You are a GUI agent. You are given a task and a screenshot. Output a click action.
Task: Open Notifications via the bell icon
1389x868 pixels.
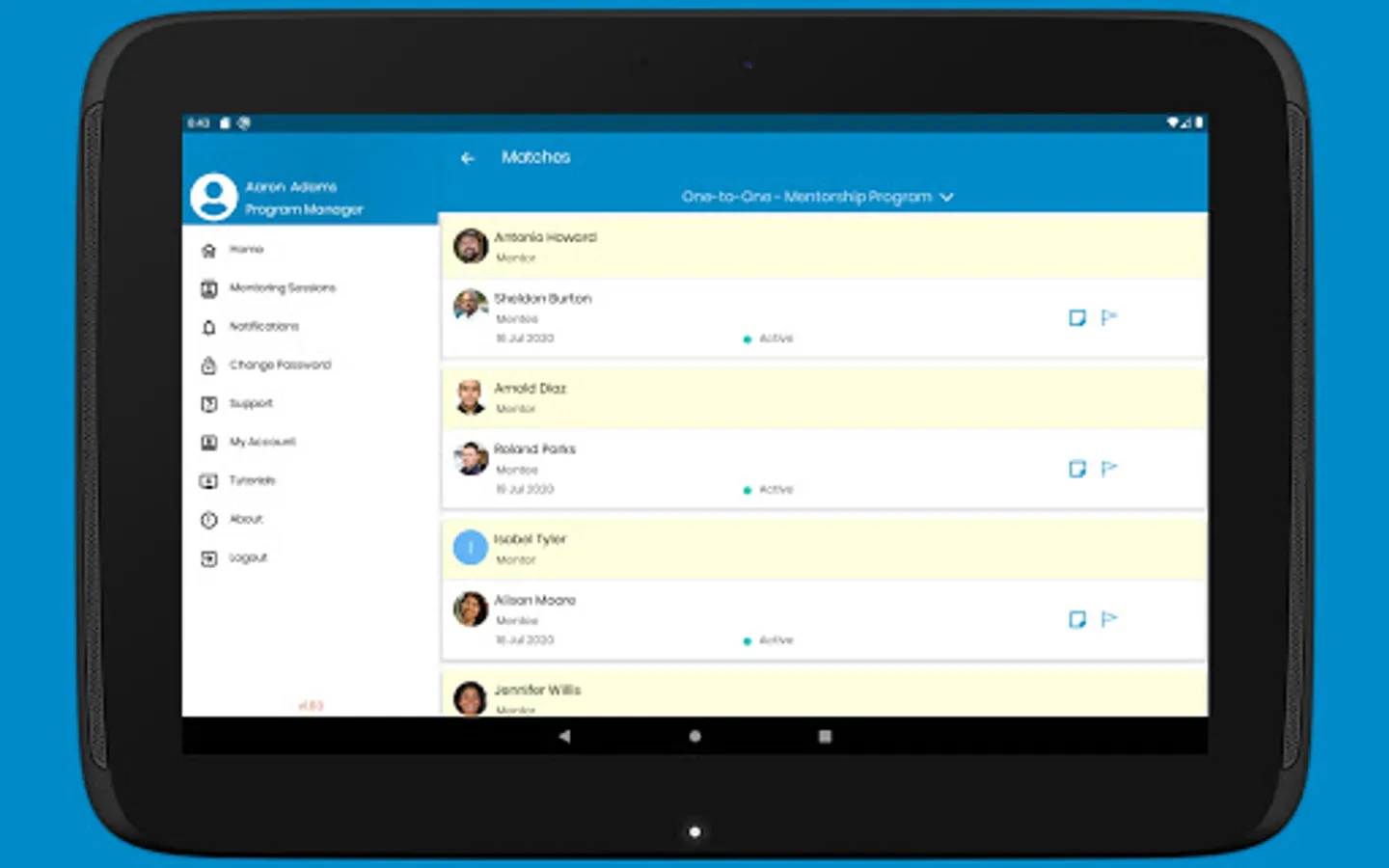click(210, 327)
